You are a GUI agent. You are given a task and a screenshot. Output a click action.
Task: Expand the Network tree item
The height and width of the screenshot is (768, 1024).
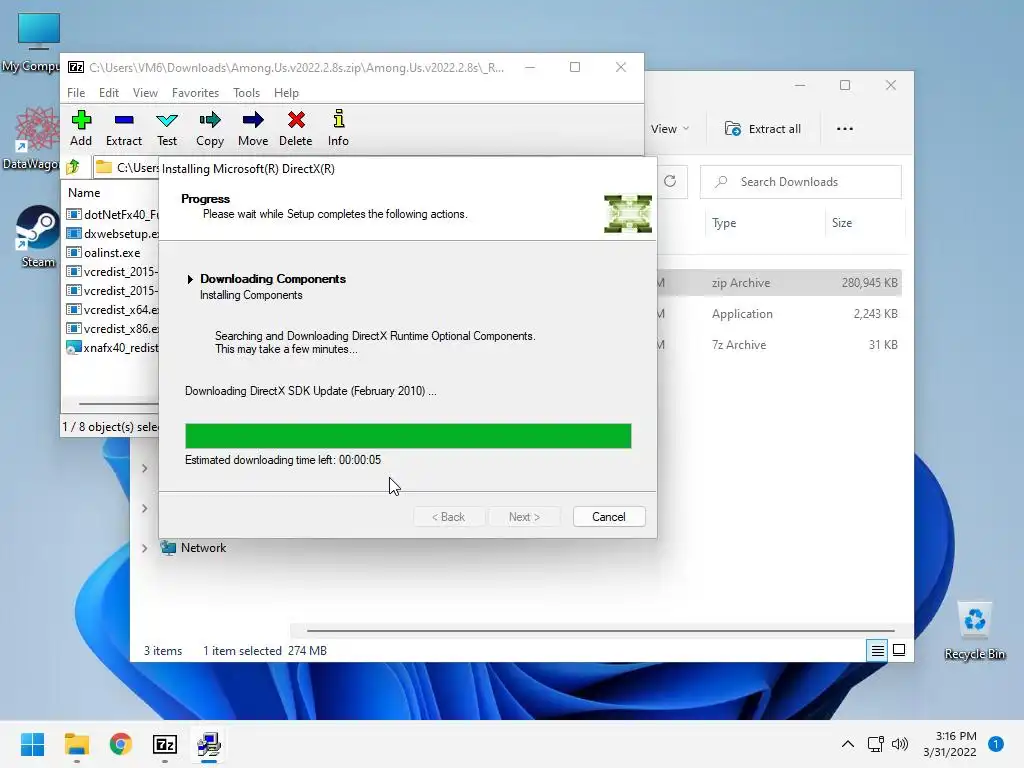pos(144,548)
